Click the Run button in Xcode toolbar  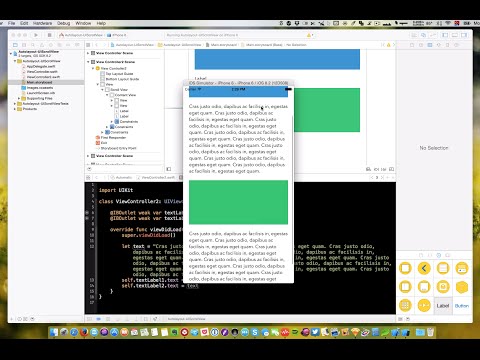tap(36, 35)
